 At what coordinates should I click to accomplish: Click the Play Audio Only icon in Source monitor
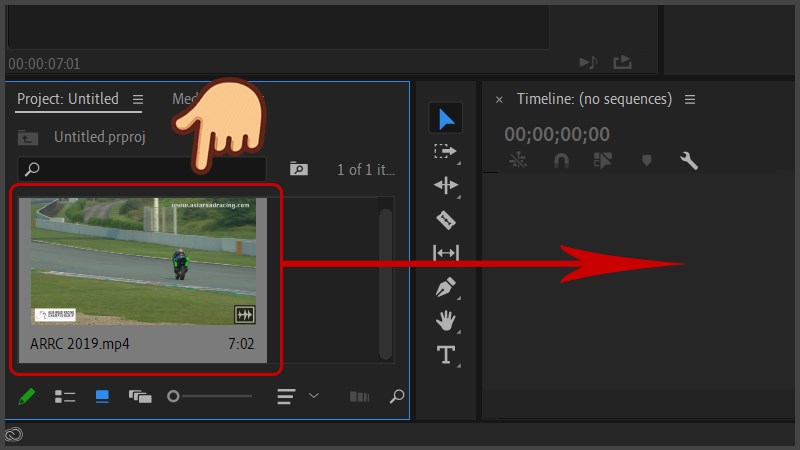pos(588,63)
